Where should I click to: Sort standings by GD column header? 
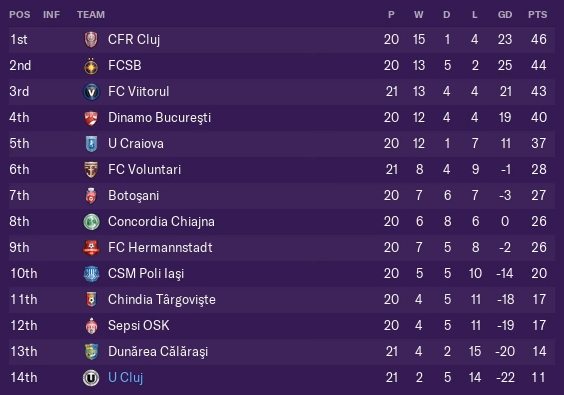click(505, 15)
